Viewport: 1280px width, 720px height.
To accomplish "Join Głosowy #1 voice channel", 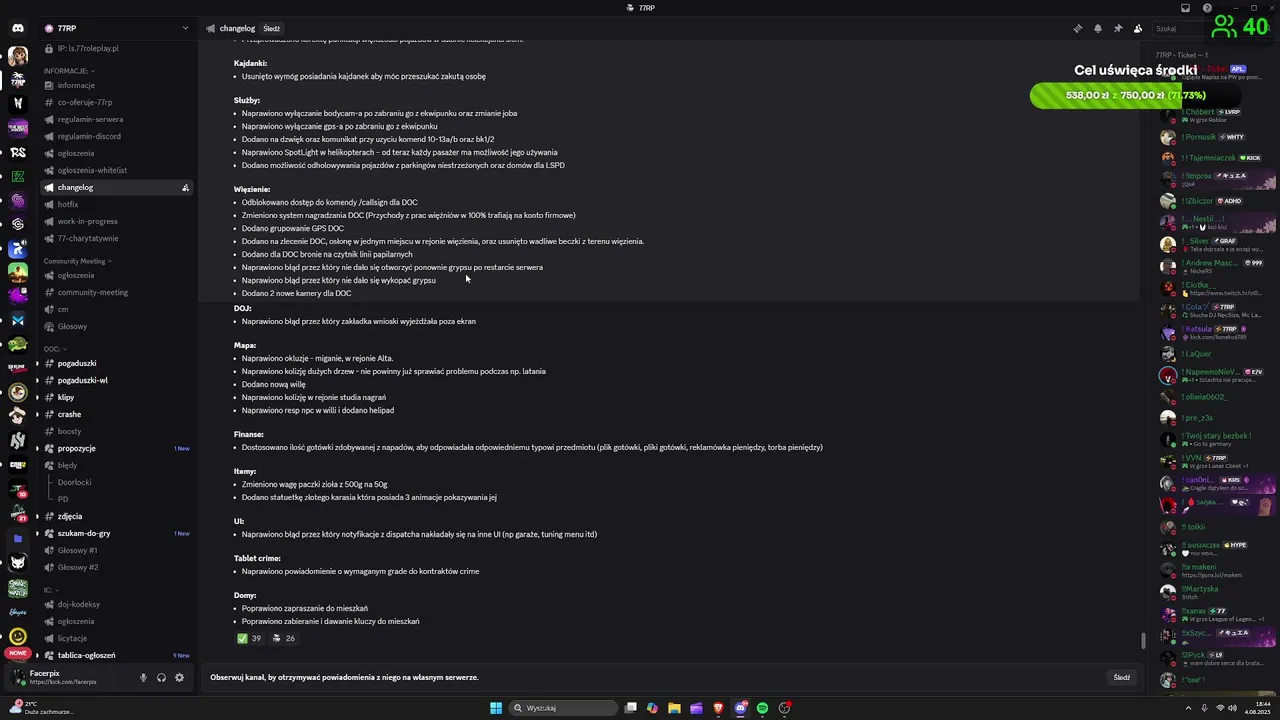I will pos(117,550).
